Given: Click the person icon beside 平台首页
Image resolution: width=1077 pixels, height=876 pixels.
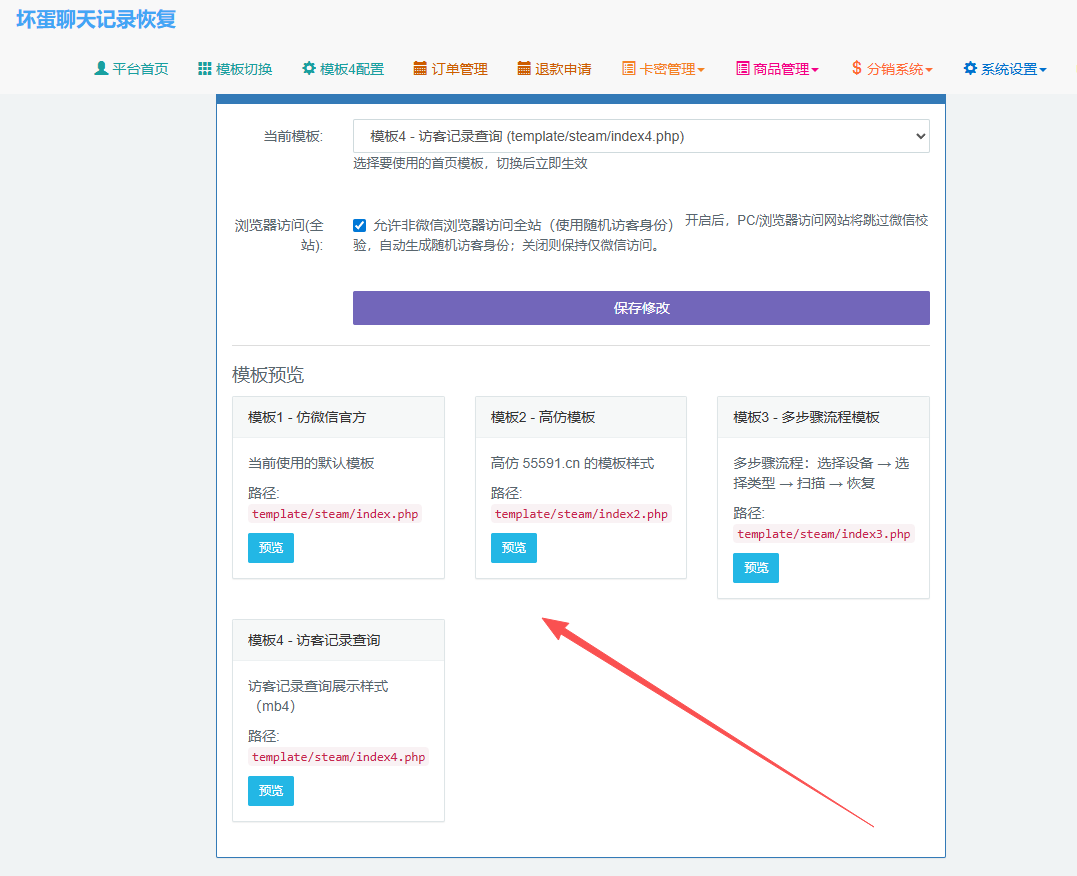Looking at the screenshot, I should [100, 68].
